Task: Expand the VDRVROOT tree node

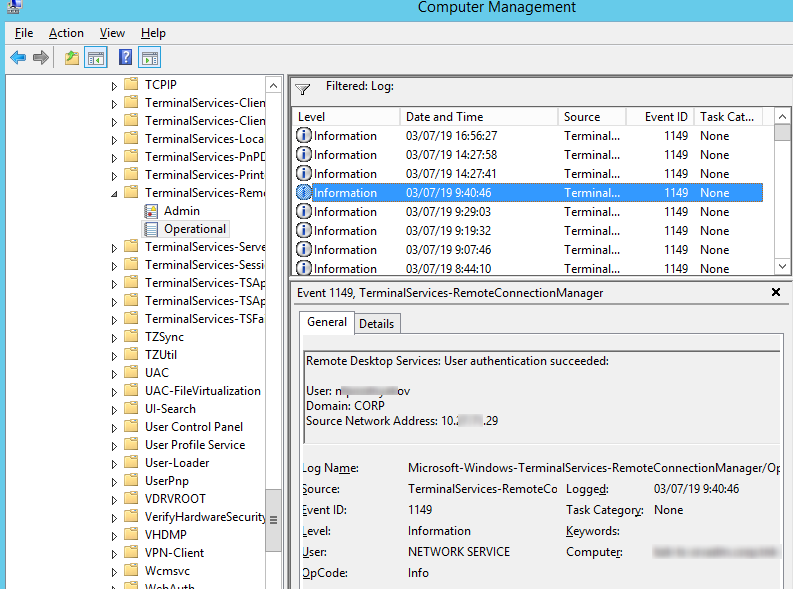Action: (114, 500)
